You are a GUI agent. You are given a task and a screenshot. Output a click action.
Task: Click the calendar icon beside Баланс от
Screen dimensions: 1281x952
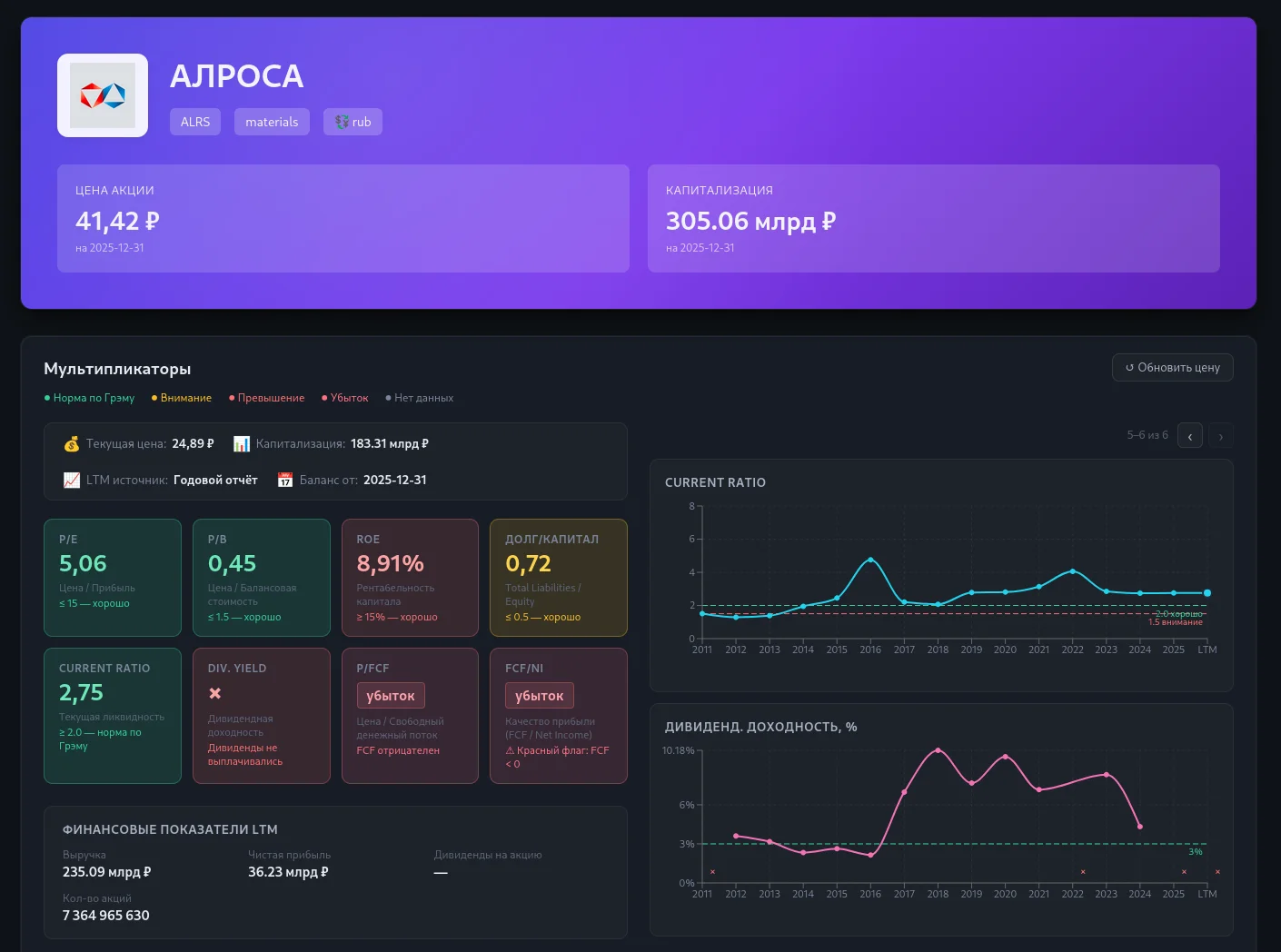point(285,480)
